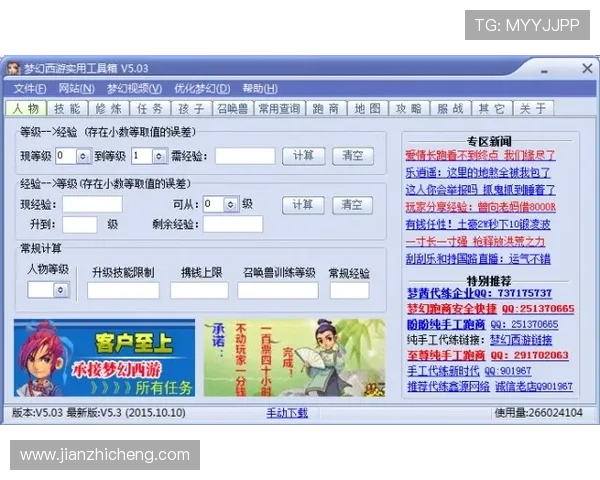Open the 帮助(H) menu
The image size is (600, 480).
(x=260, y=89)
